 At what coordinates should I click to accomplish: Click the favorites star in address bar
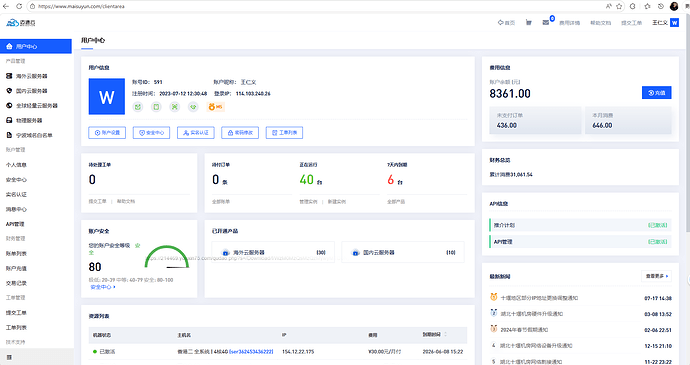tap(619, 6)
